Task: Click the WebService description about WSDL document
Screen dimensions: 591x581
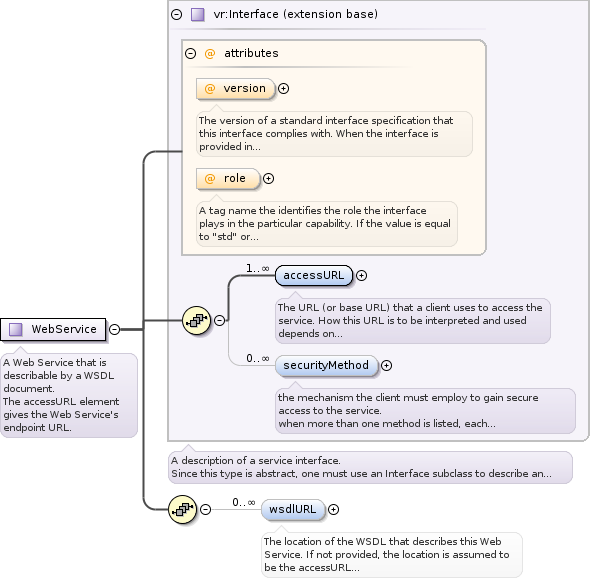Action: pos(69,396)
